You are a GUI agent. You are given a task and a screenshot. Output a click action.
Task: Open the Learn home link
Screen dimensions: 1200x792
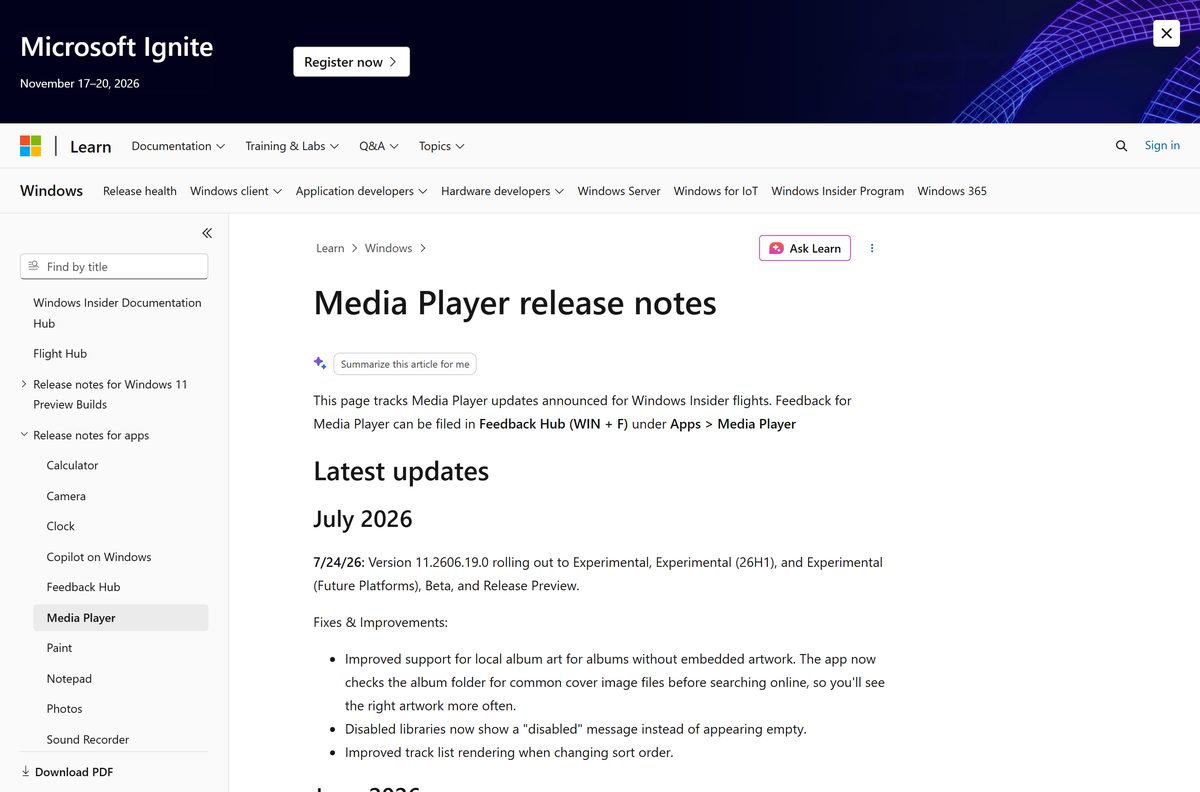pyautogui.click(x=90, y=146)
